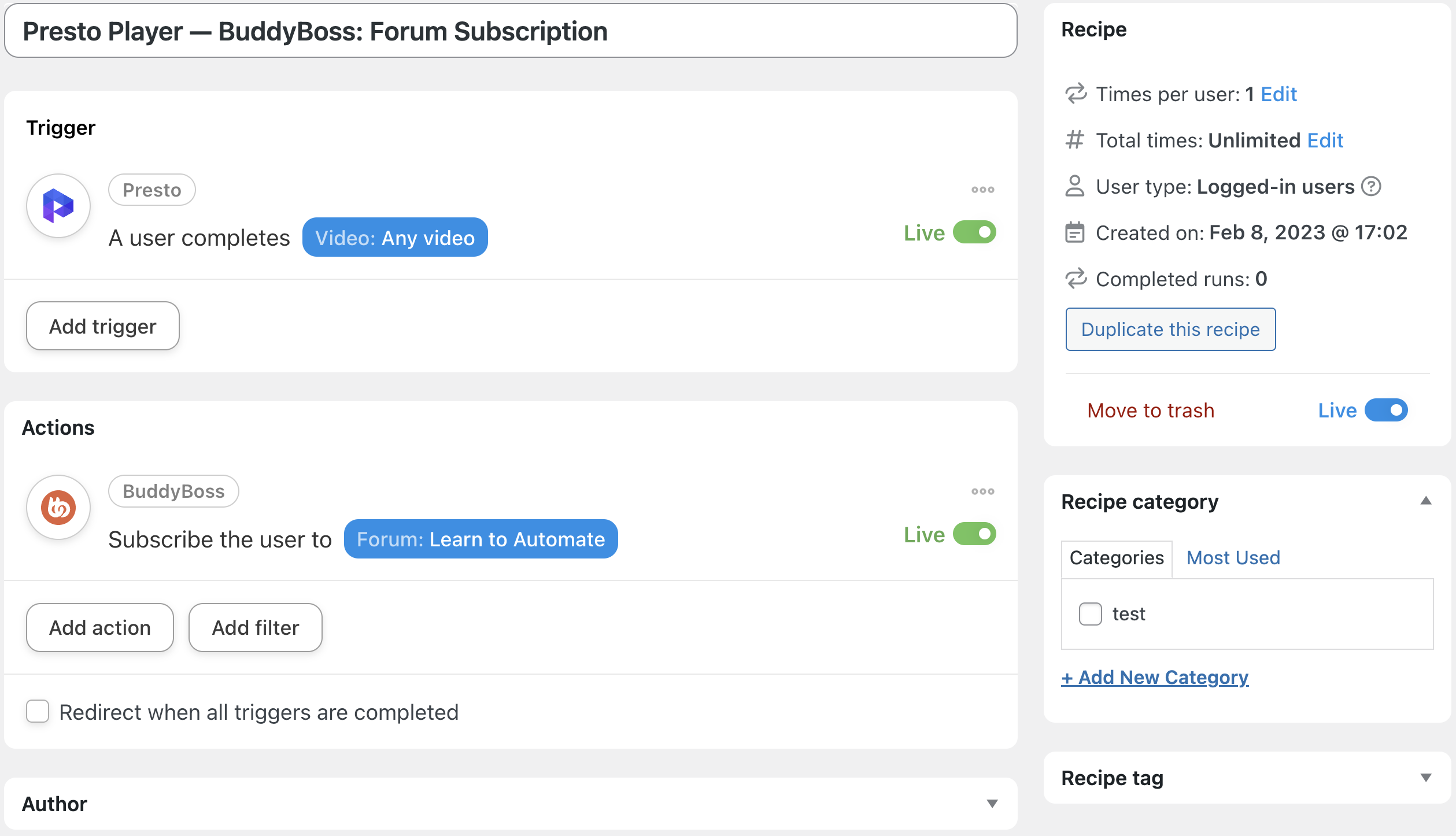
Task: Expand the Recipe tag panel
Action: click(1426, 778)
